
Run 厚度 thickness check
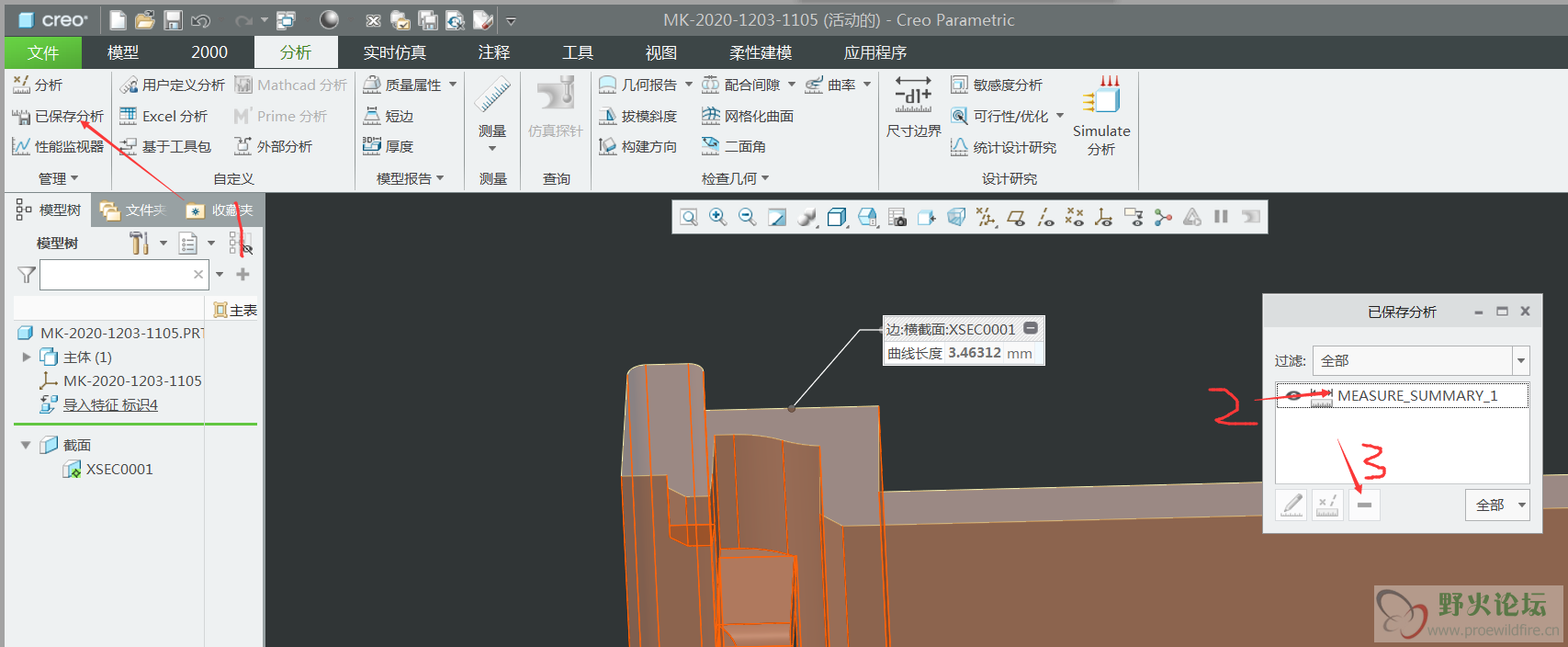coord(389,146)
